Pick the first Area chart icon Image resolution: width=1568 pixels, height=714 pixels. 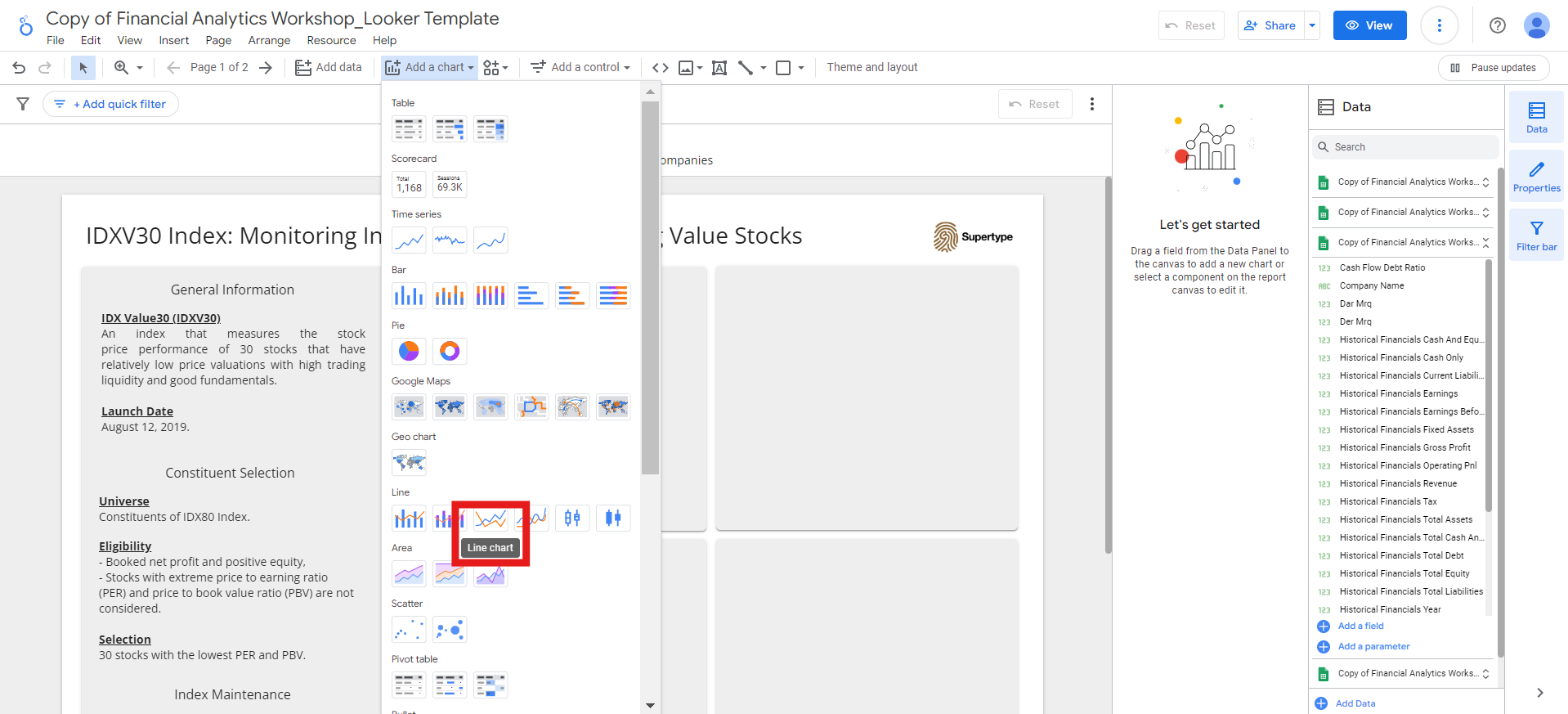(x=409, y=574)
